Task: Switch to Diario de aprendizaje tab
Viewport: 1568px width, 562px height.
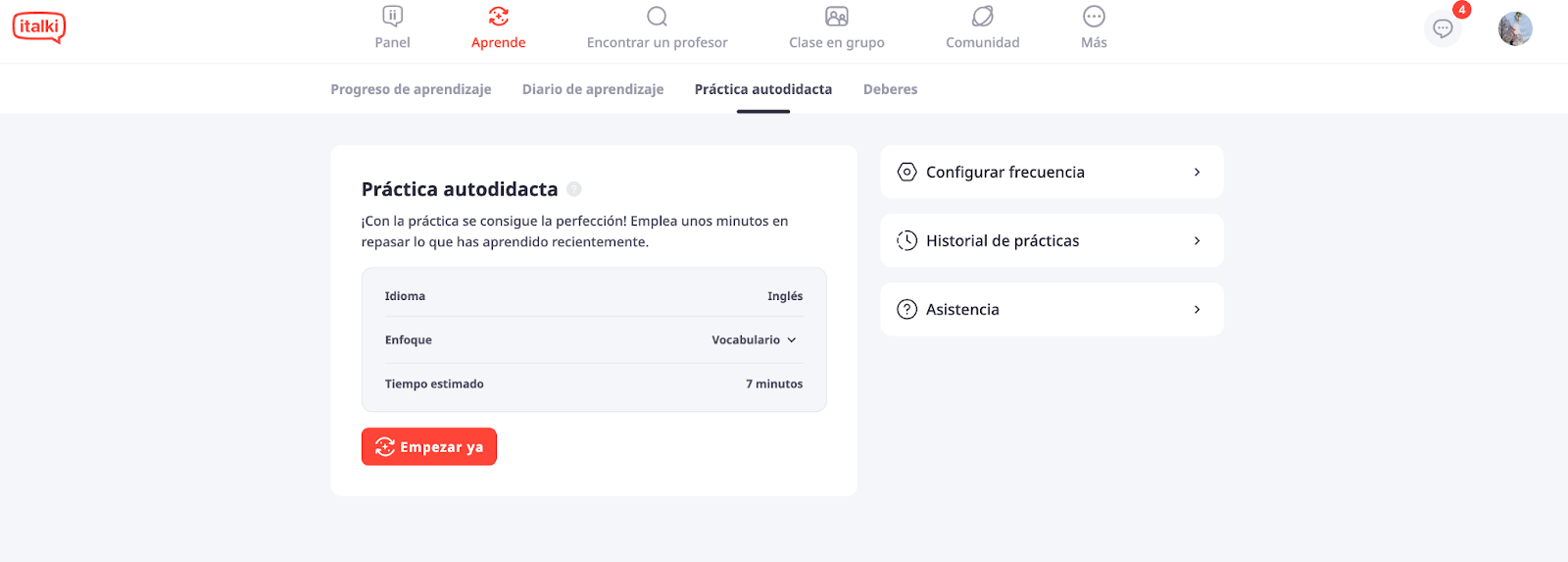Action: click(x=593, y=89)
